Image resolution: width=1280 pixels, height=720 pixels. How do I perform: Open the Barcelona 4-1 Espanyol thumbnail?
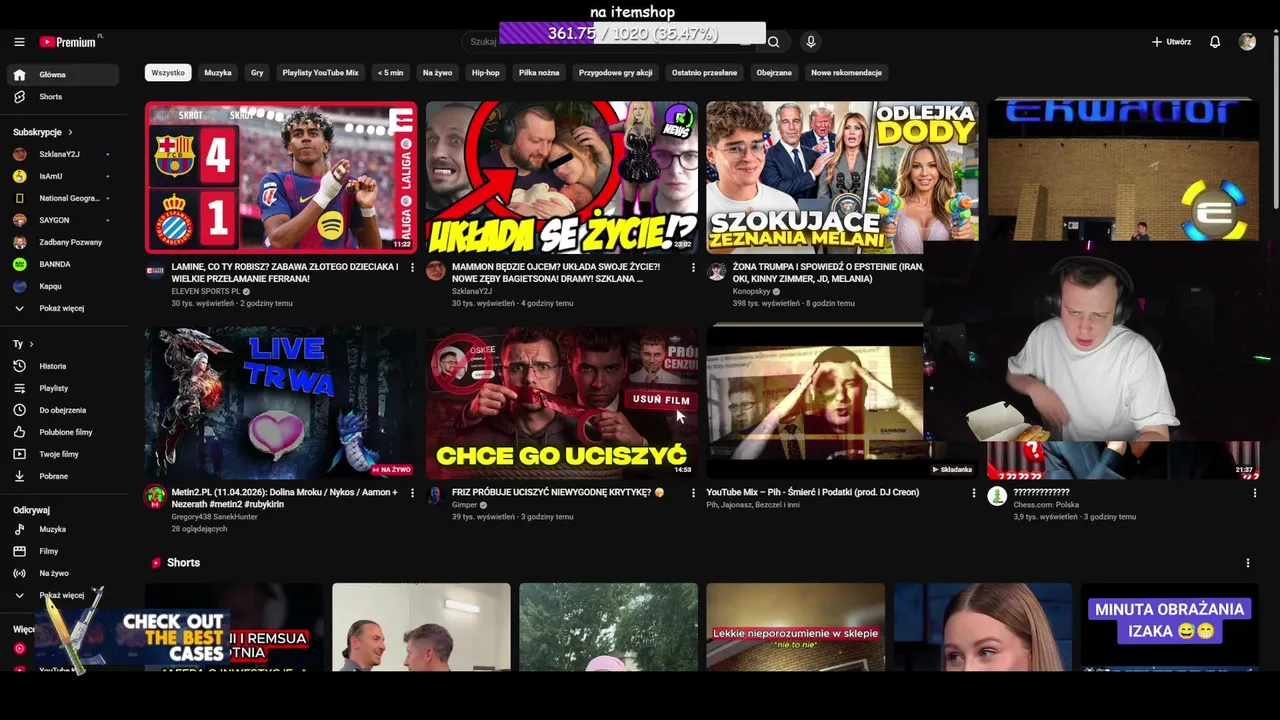pos(281,177)
